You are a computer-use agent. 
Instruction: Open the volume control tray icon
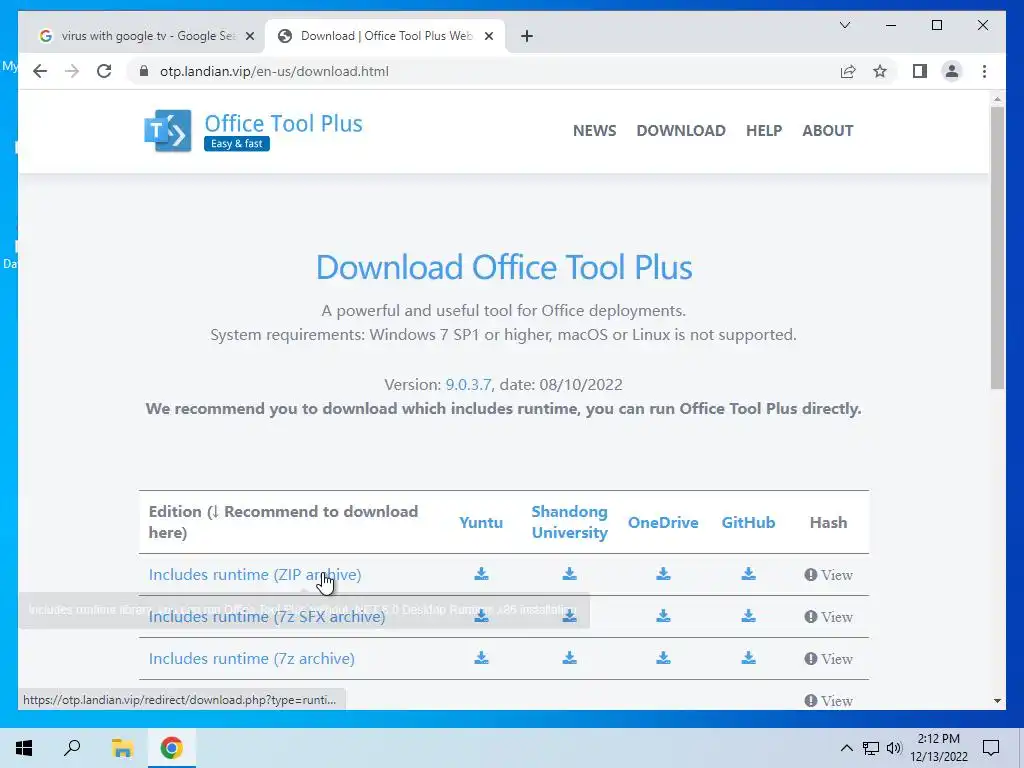coord(894,748)
